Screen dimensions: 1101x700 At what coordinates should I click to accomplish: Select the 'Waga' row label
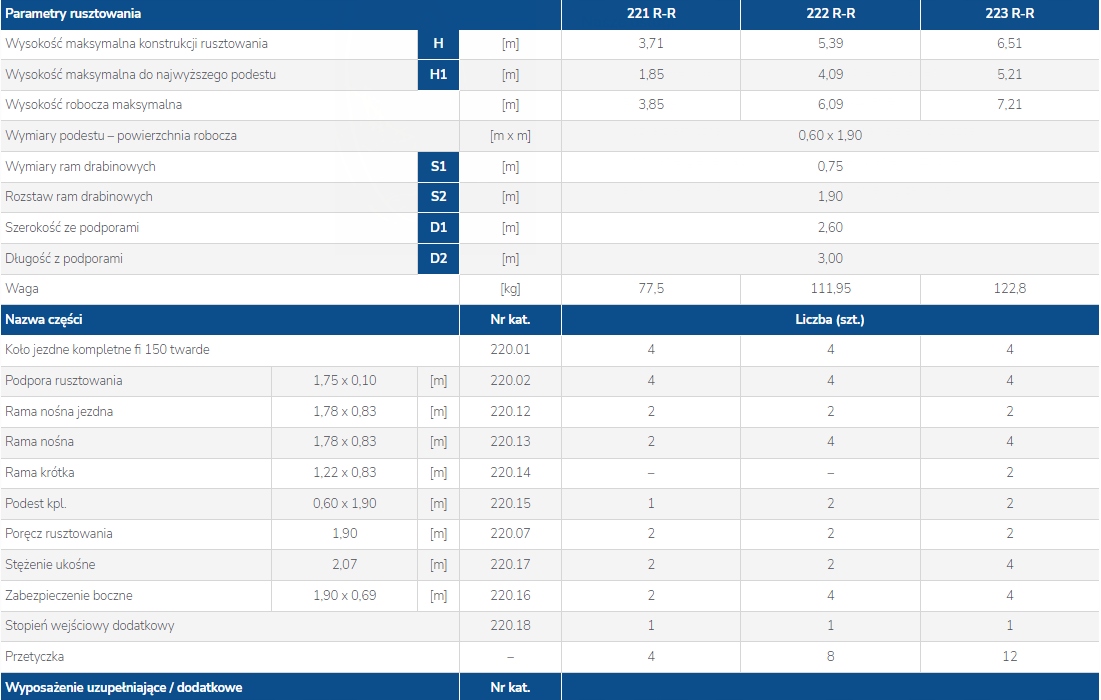point(22,289)
